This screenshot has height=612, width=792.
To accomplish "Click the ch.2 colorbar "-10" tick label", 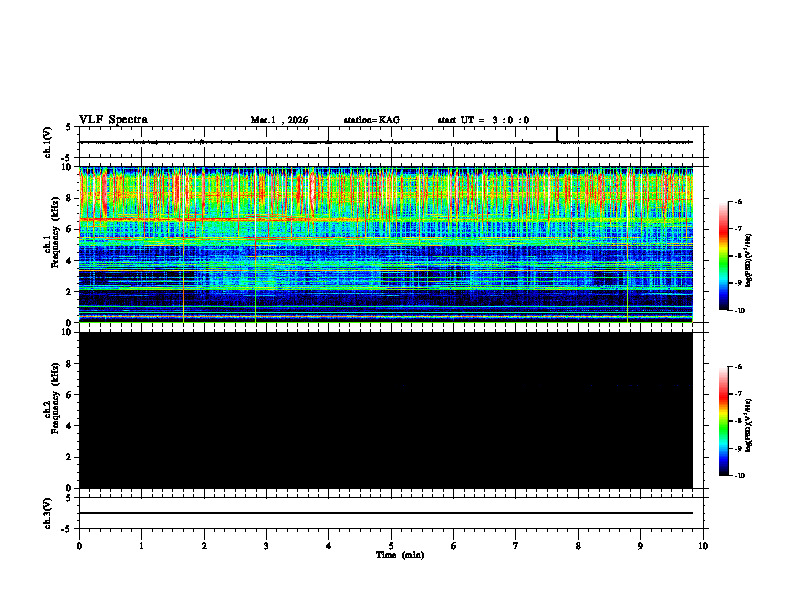I will [x=739, y=475].
